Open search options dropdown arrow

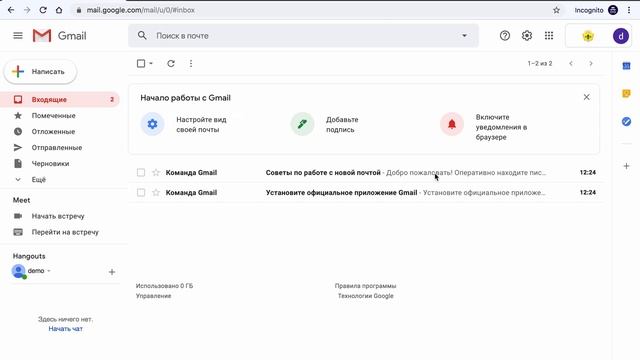pyautogui.click(x=464, y=36)
